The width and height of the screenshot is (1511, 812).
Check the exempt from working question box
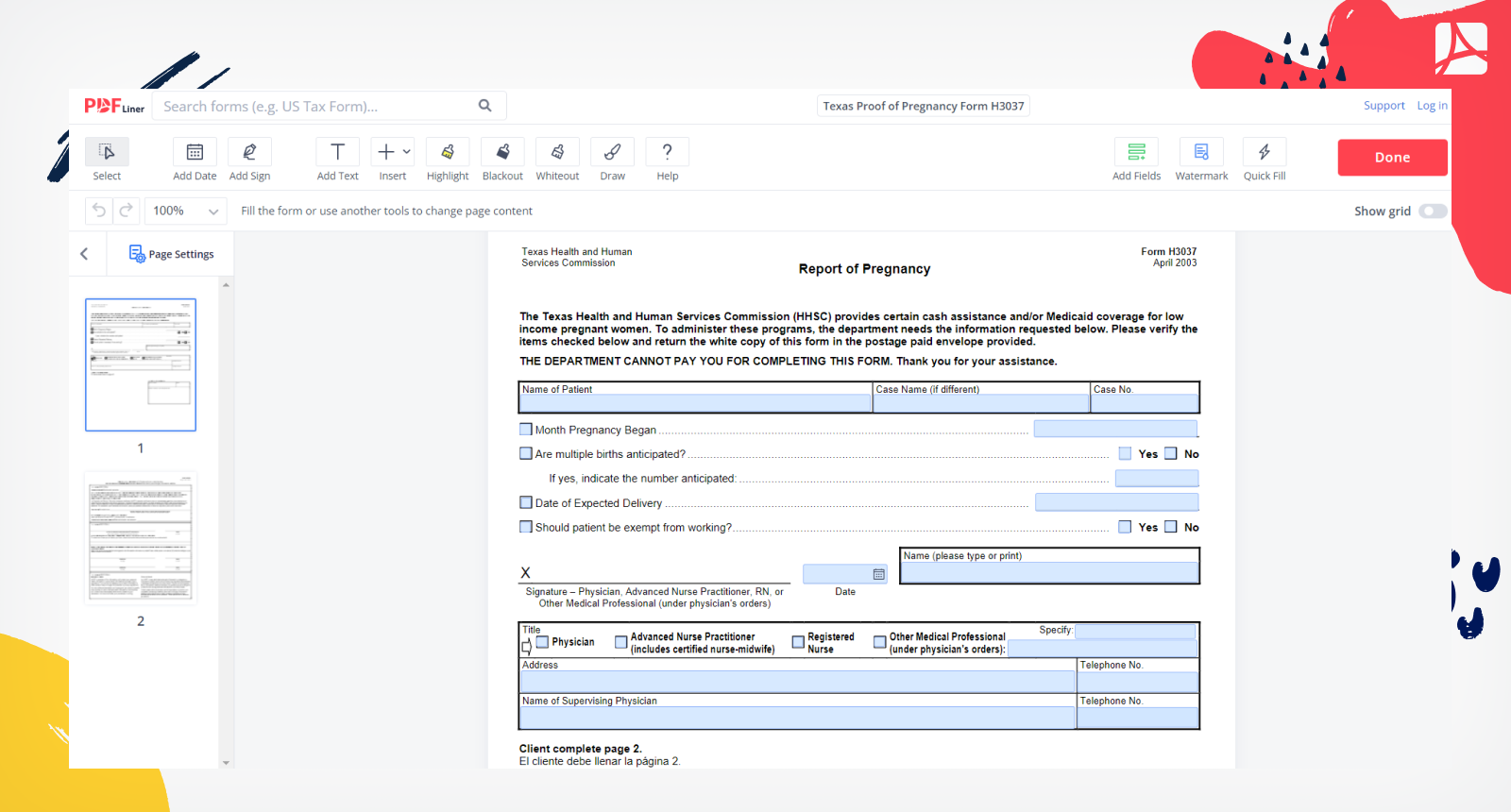[x=526, y=527]
